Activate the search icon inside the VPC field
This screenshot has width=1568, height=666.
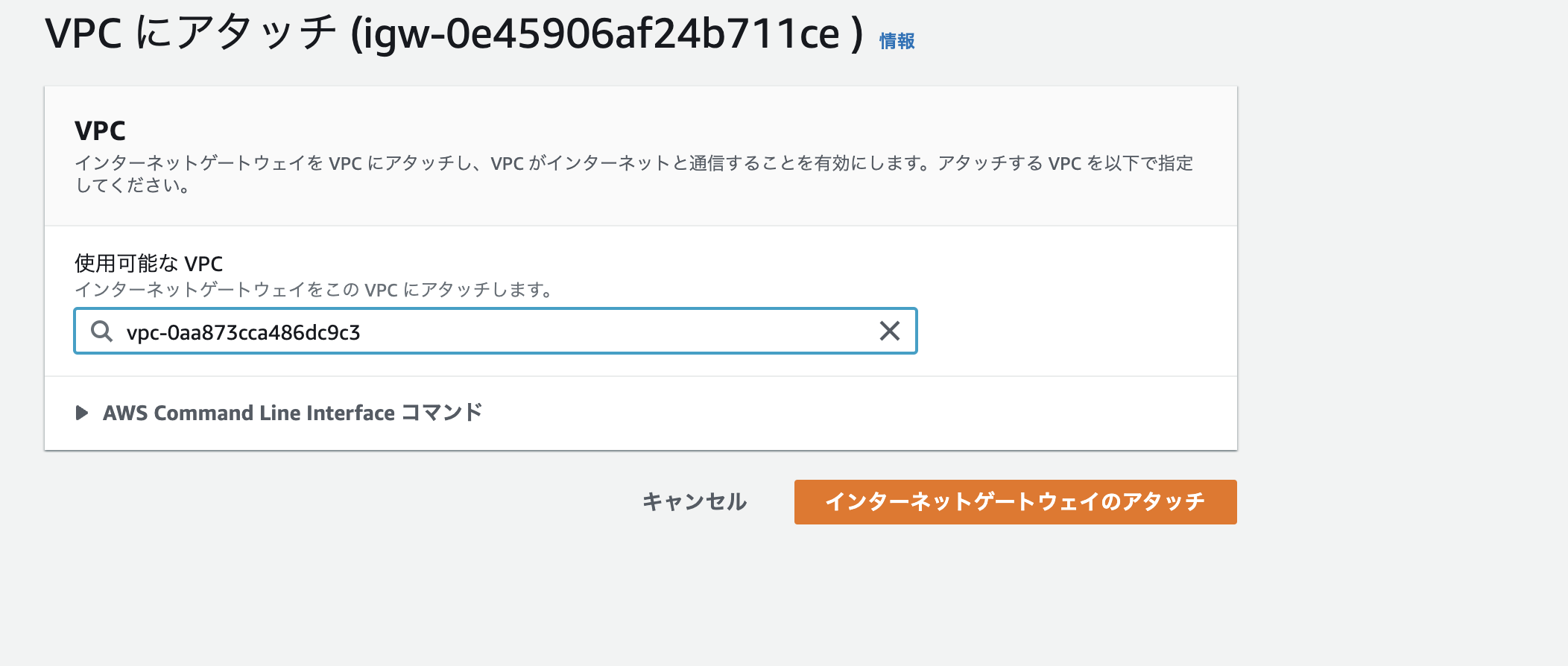pyautogui.click(x=101, y=331)
